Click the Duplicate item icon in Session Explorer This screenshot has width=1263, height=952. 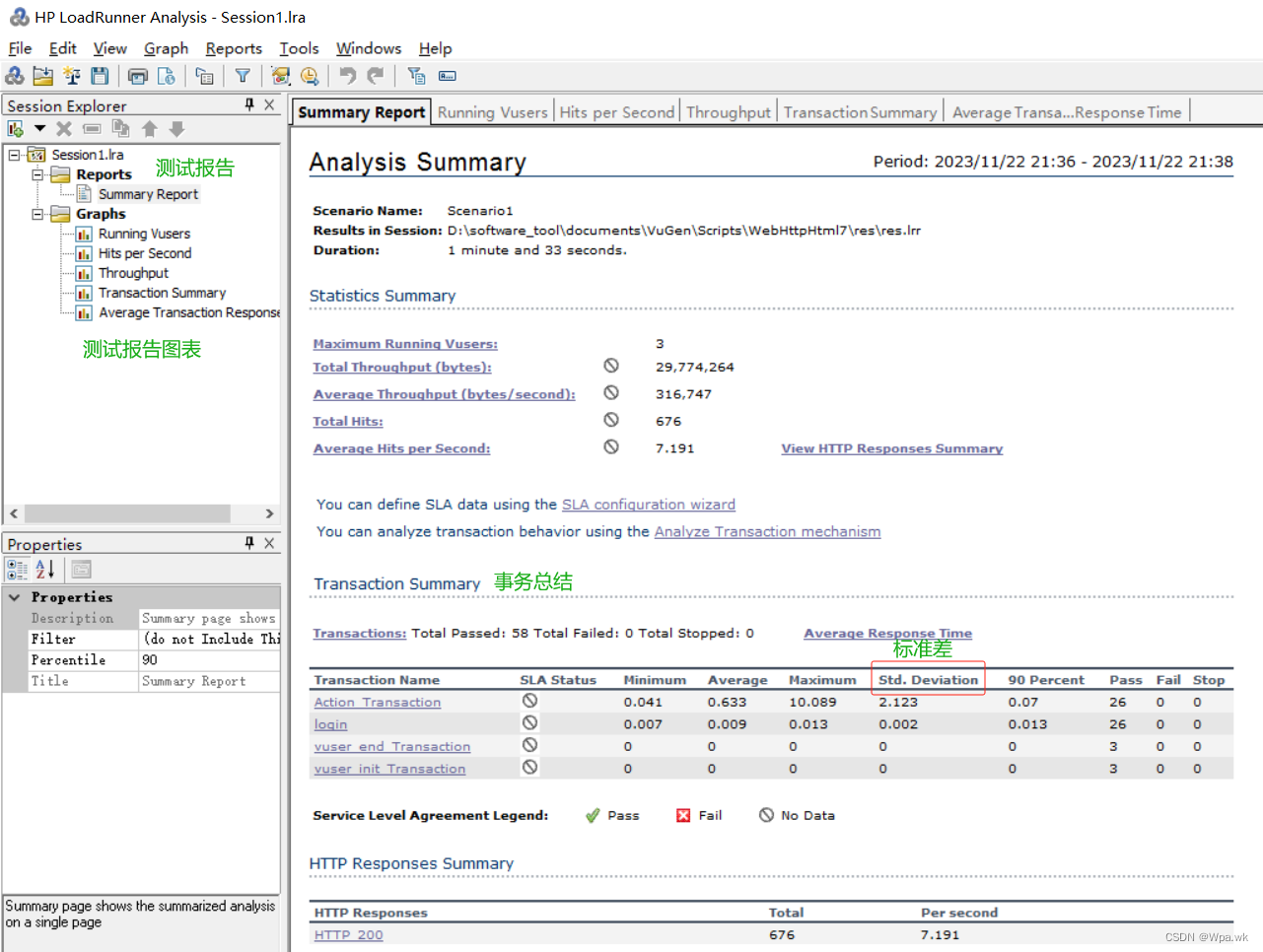click(120, 129)
